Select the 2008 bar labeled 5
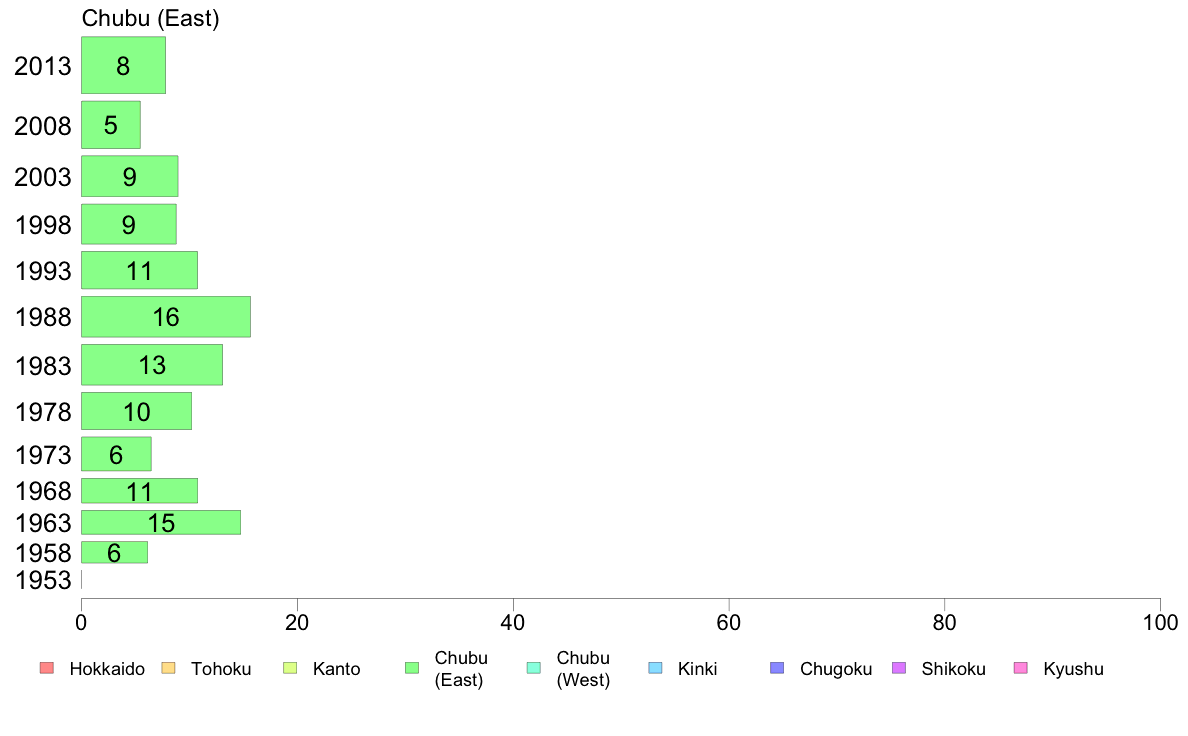 point(111,125)
